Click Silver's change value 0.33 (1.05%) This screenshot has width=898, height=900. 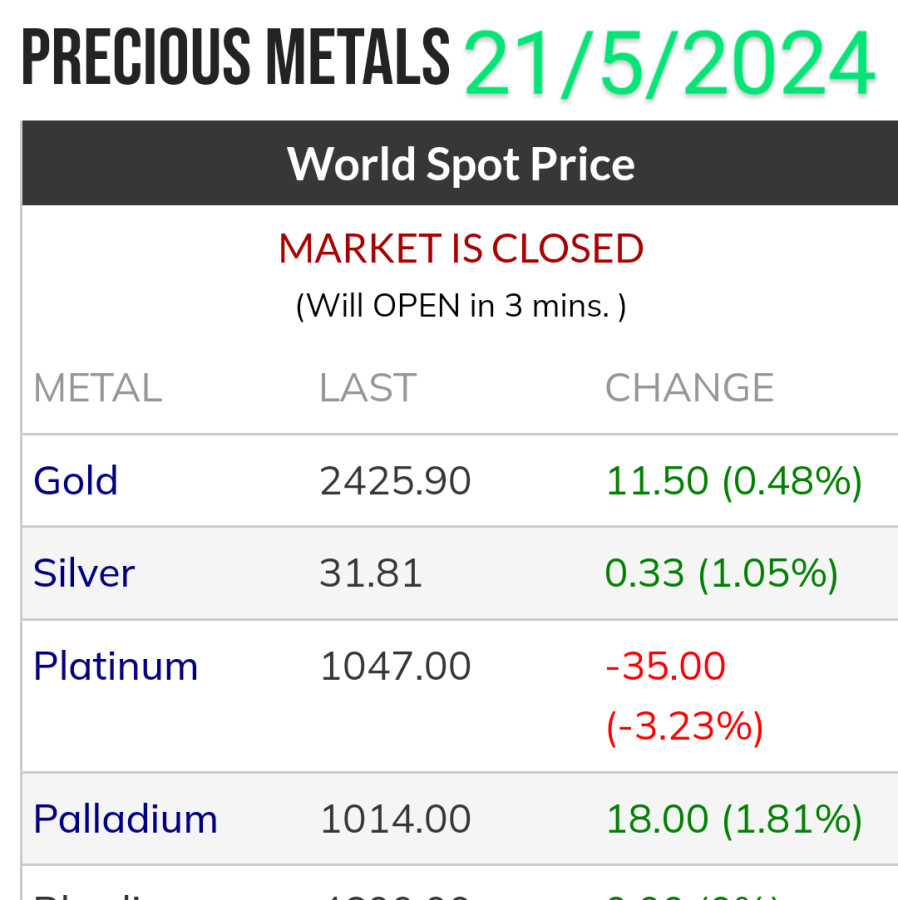coord(722,573)
